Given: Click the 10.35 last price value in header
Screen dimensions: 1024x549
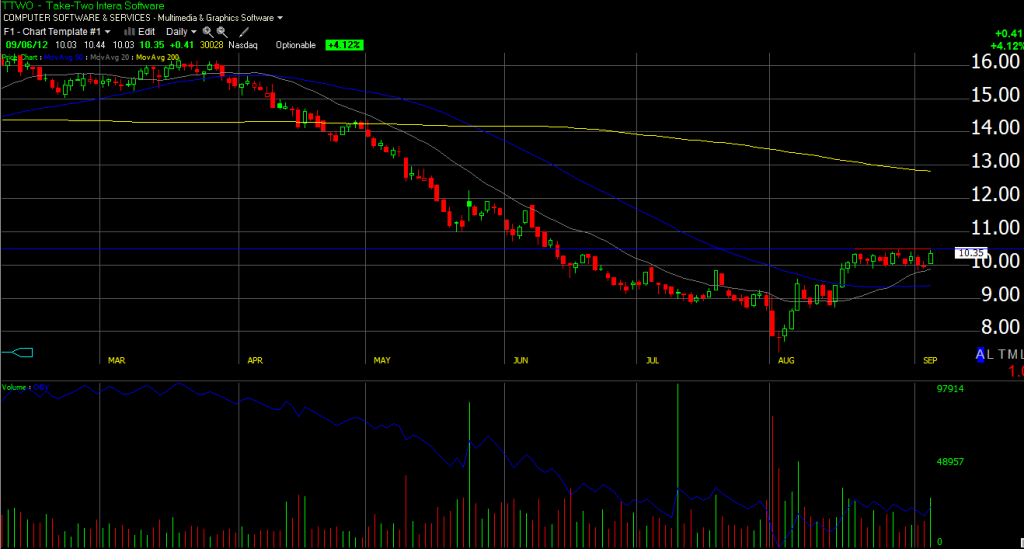Looking at the screenshot, I should (152, 45).
